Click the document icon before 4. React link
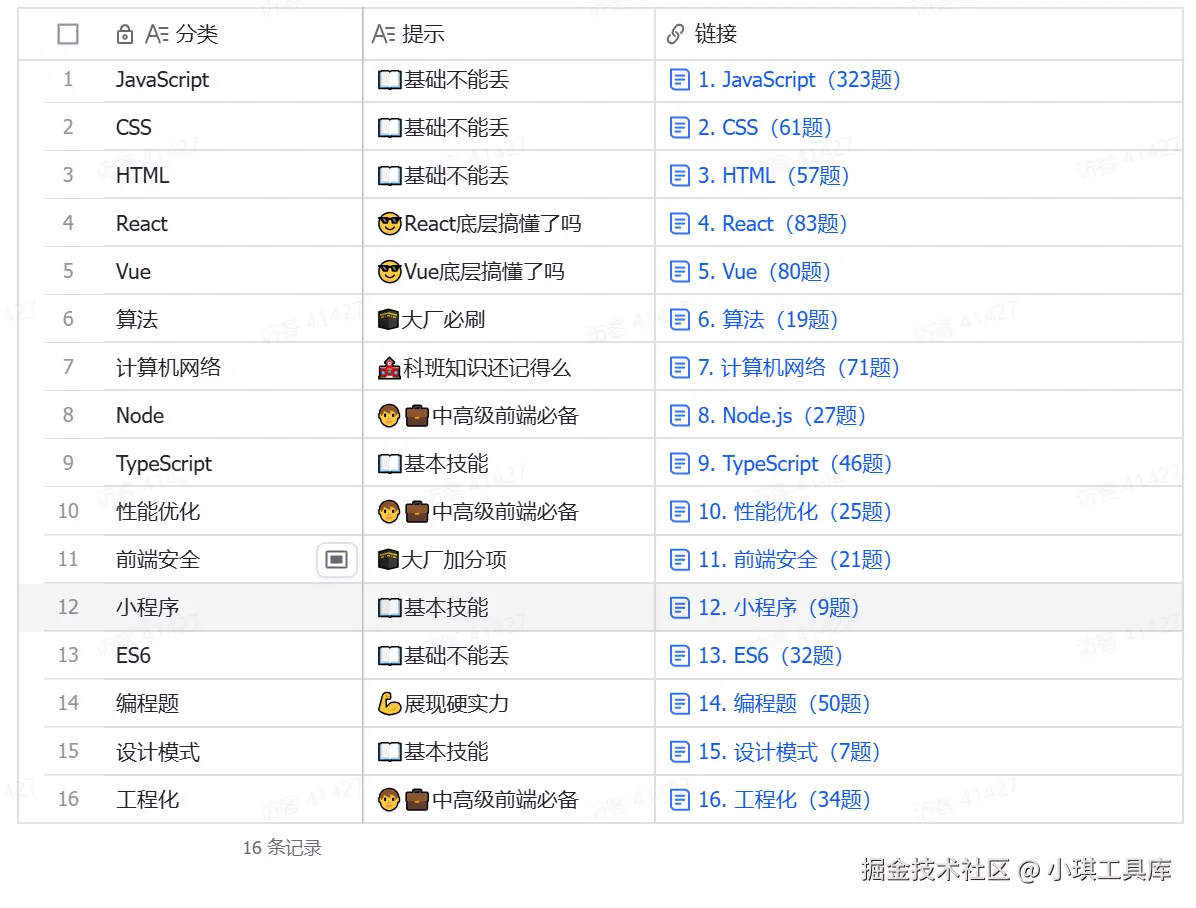1196x908 pixels. point(679,224)
